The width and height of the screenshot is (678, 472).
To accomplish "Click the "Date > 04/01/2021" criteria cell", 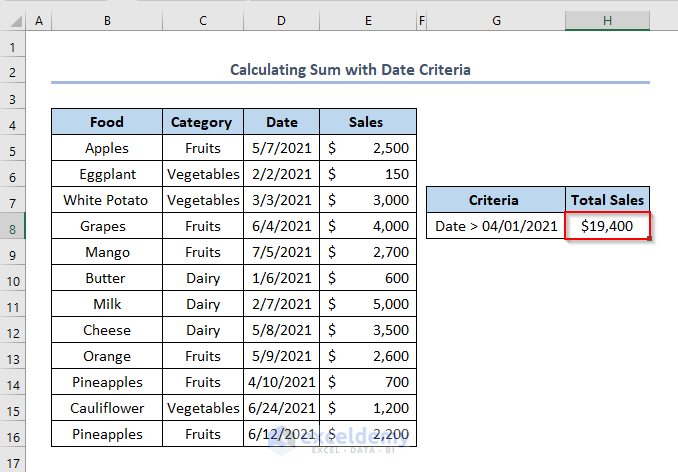I will pos(496,226).
